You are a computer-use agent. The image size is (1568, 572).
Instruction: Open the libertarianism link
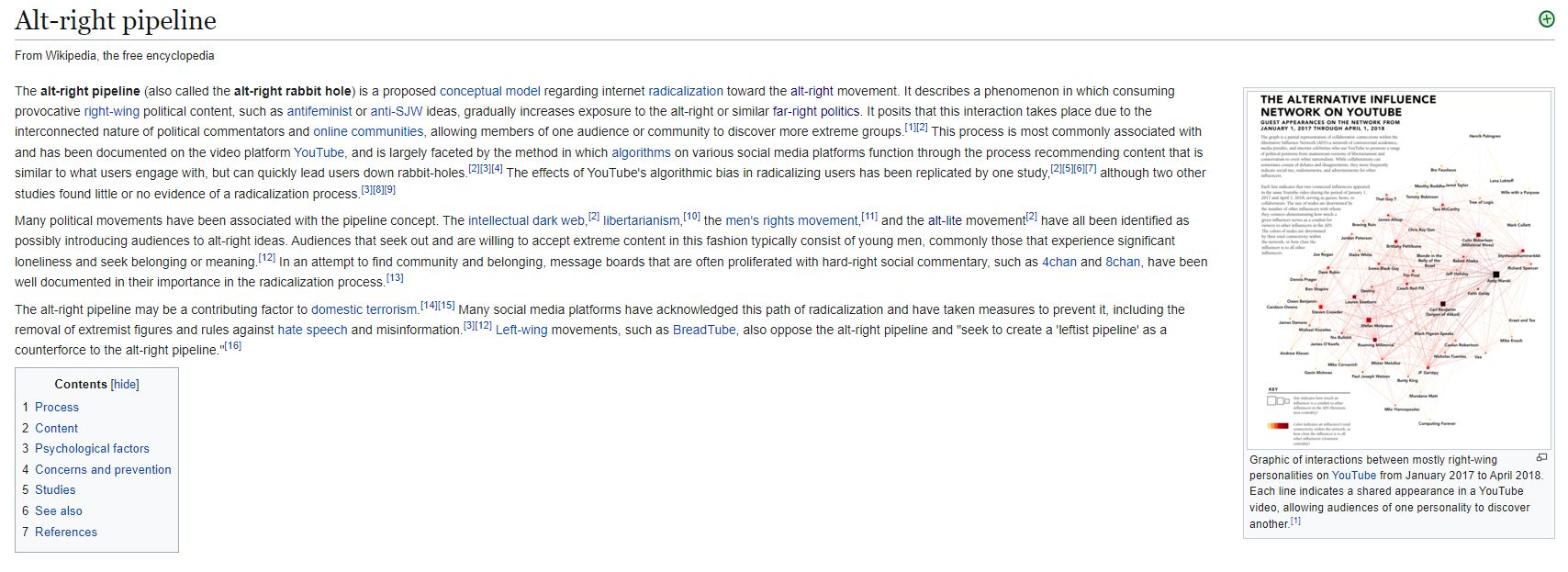[642, 221]
